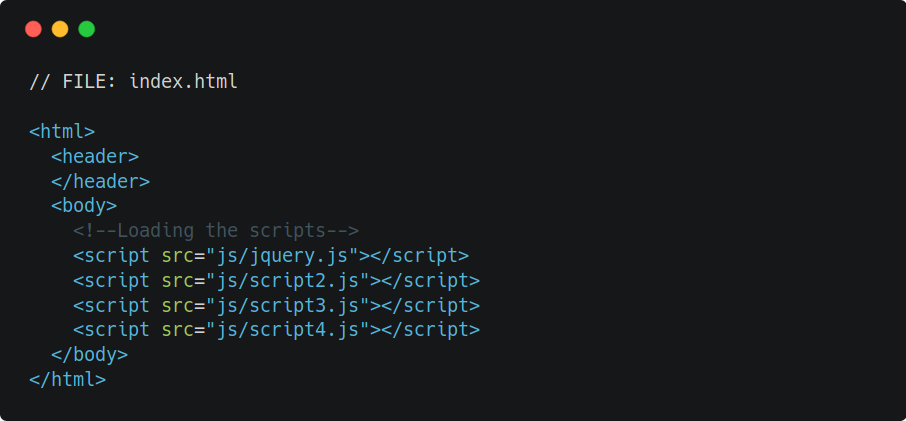The height and width of the screenshot is (421, 906).
Task: Click the closing script tag after jquery.js
Action: coord(419,256)
